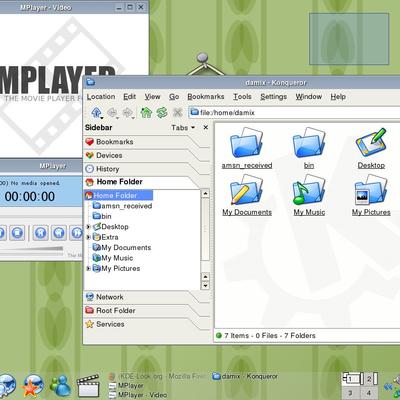Image resolution: width=400 pixels, height=400 pixels.
Task: Click sidebar tree scrollbar up arrow
Action: click(205, 193)
